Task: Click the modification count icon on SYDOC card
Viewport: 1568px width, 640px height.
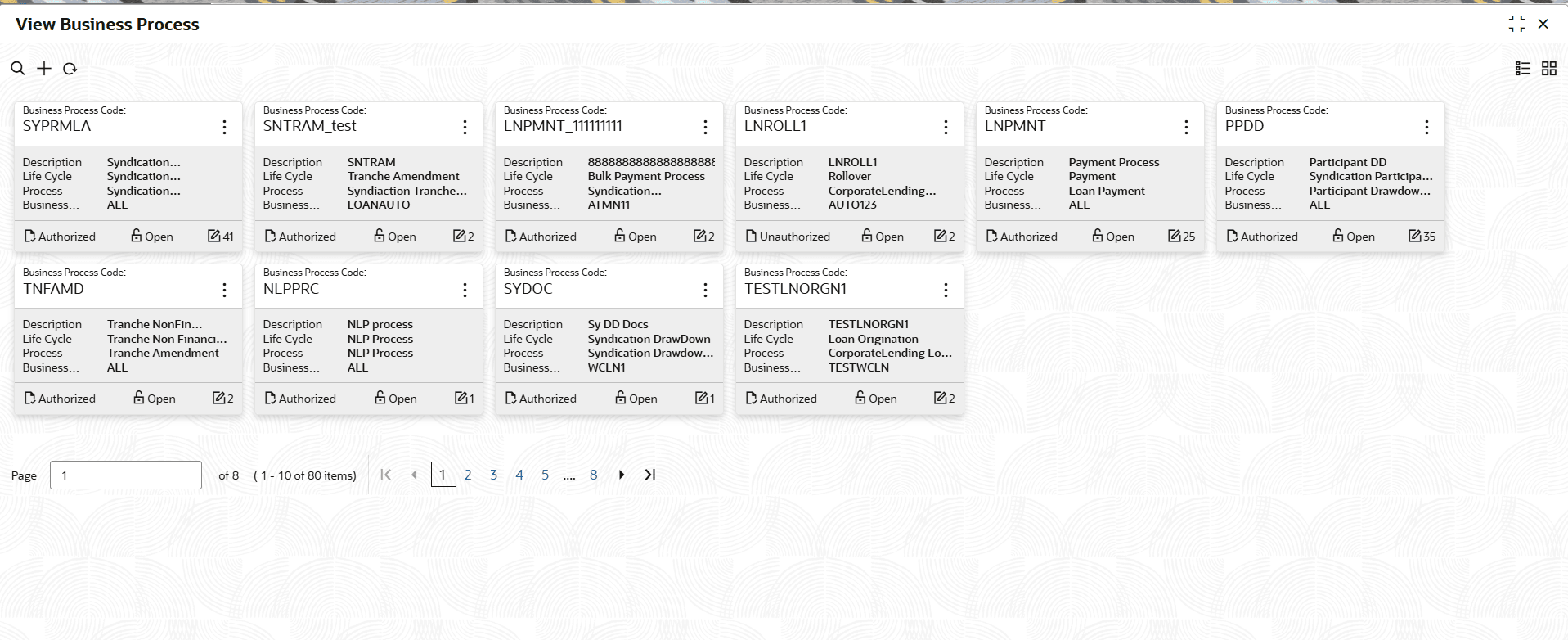Action: tap(701, 398)
